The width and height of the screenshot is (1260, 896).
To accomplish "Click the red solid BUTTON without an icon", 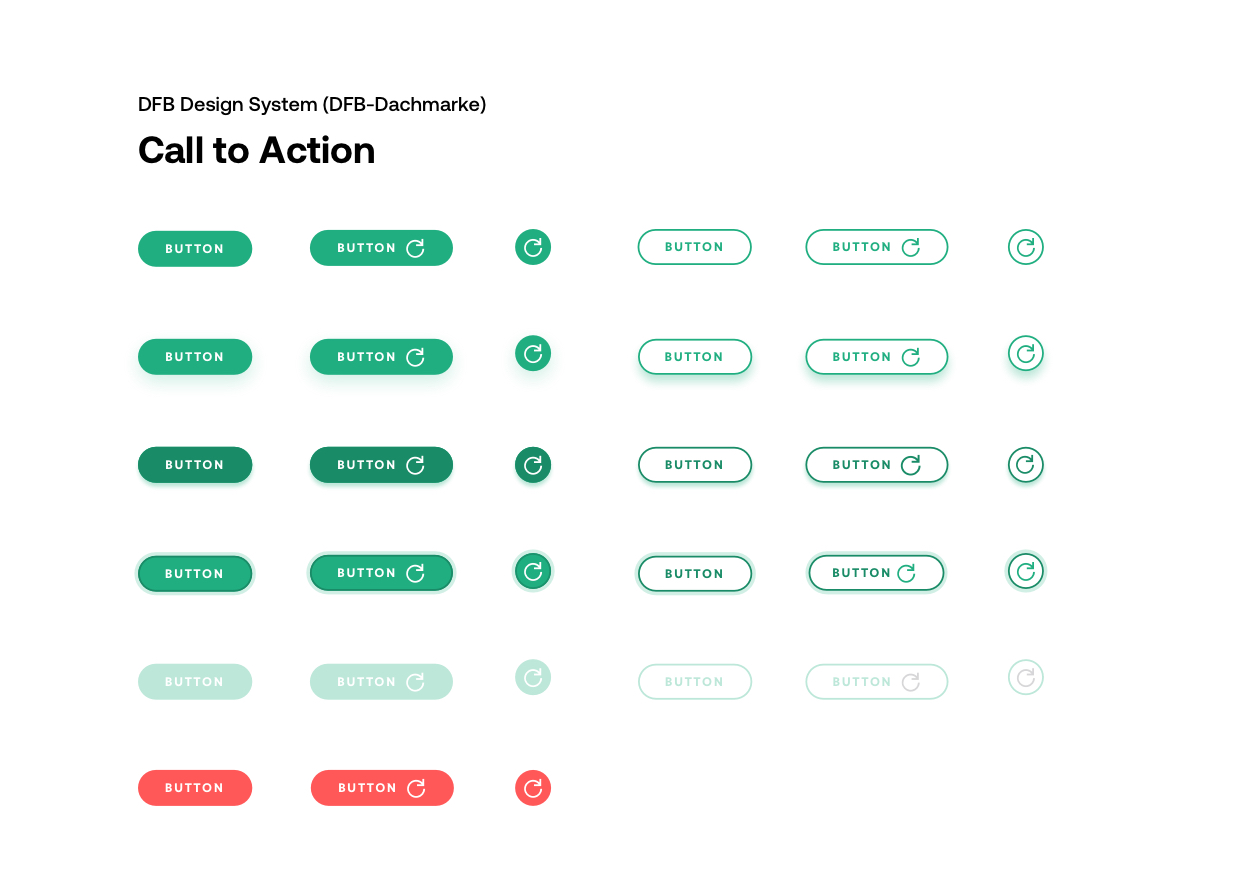I will (195, 788).
